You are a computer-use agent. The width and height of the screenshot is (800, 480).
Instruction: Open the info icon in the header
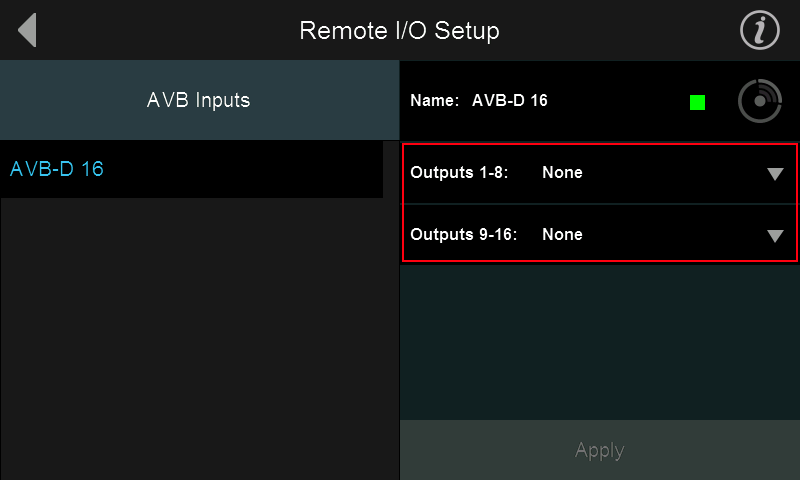coord(760,30)
